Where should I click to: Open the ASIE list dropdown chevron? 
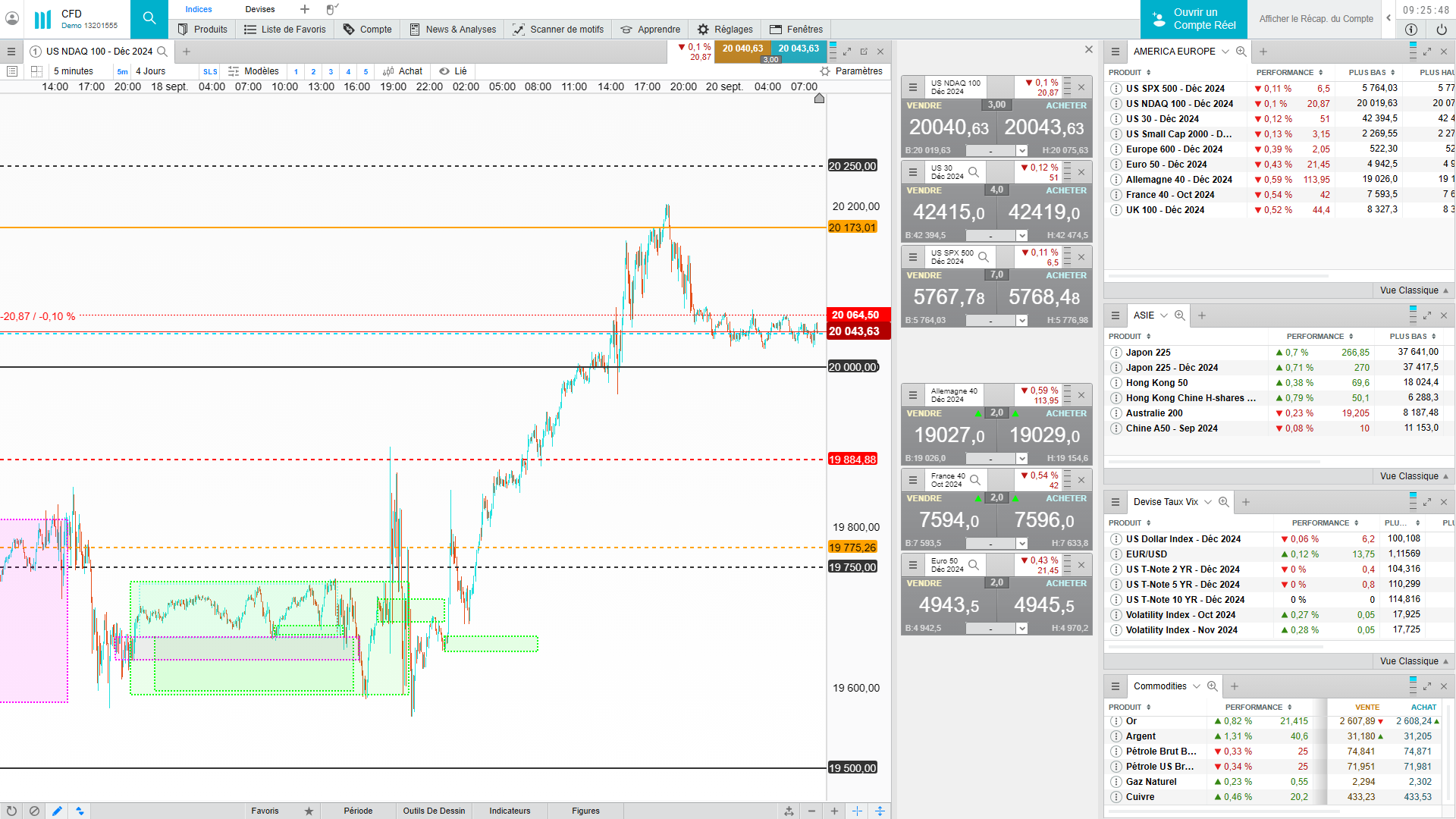[1164, 315]
